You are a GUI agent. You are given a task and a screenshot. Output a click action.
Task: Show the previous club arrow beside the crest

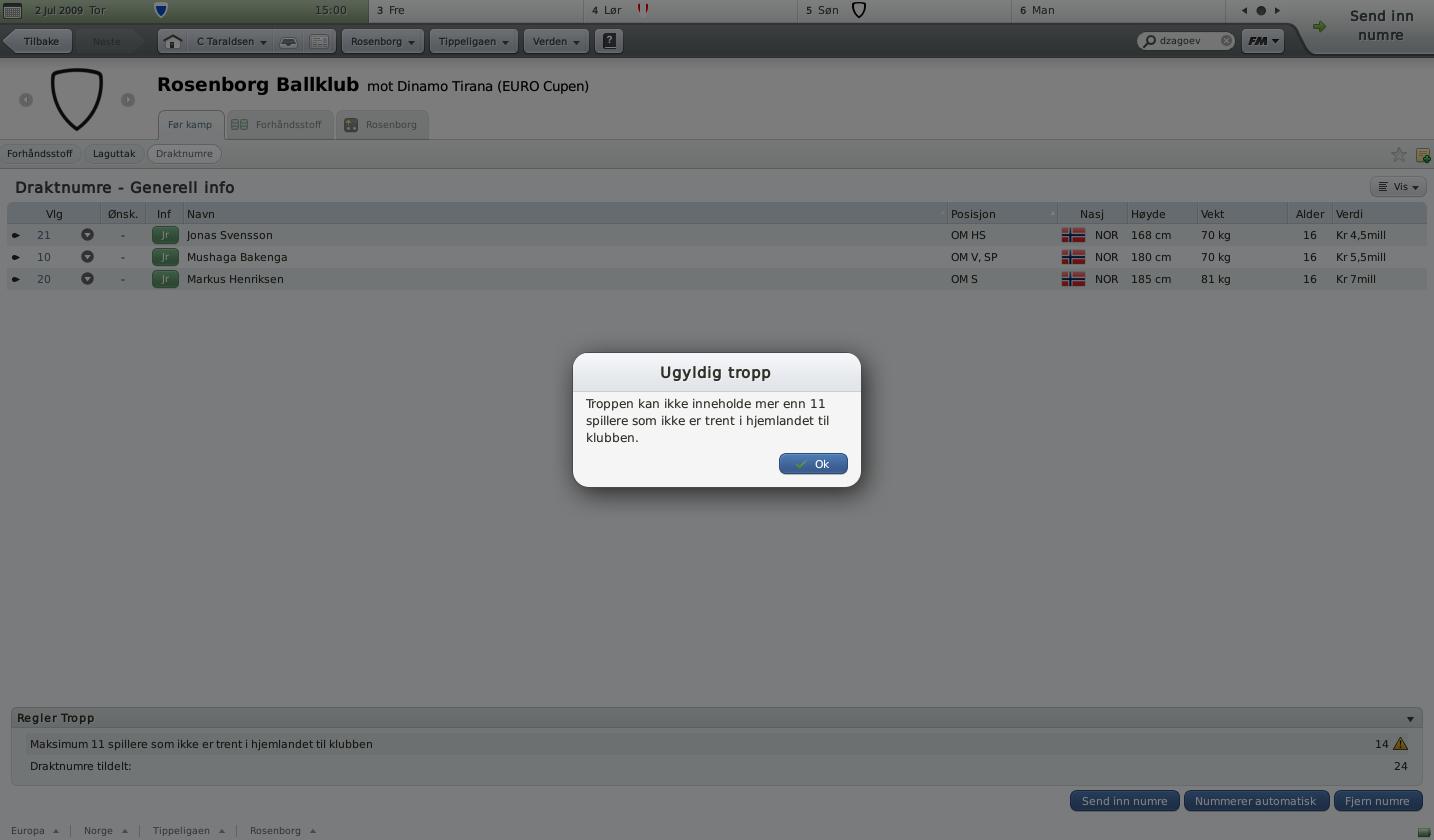26,99
